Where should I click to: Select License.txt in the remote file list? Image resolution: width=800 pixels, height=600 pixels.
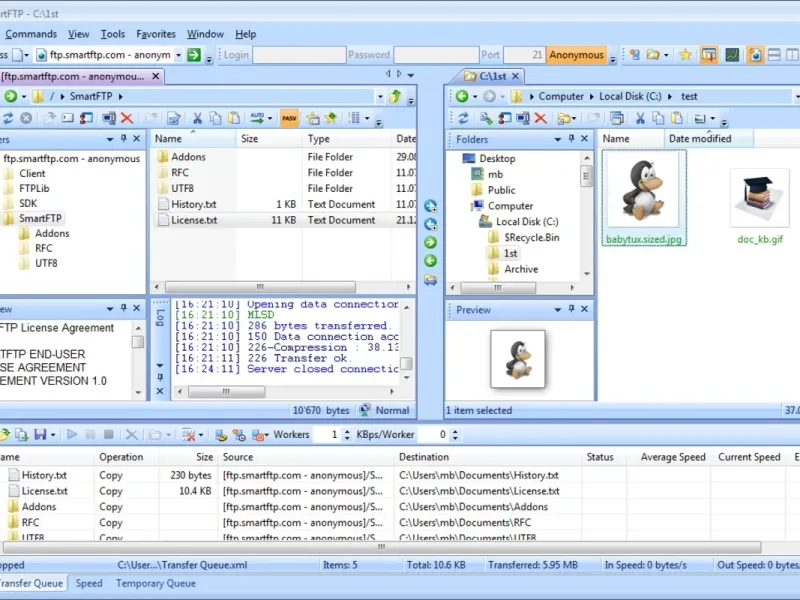(194, 220)
